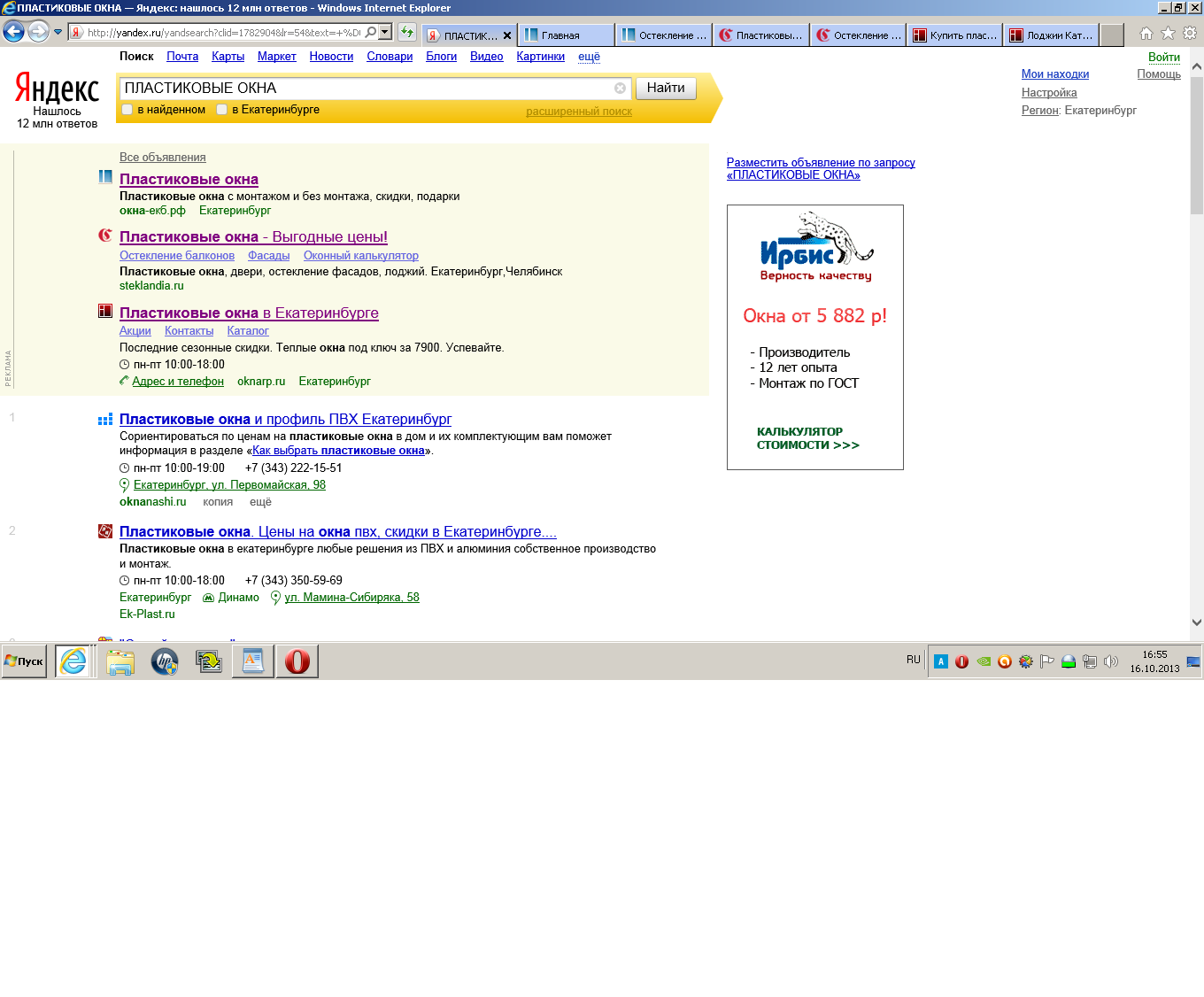Click the browser Forward arrow button
This screenshot has height=997, width=1204.
point(38,32)
